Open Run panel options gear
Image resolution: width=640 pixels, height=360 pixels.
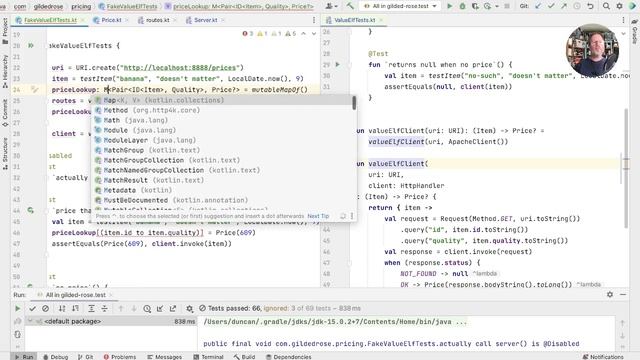click(610, 294)
